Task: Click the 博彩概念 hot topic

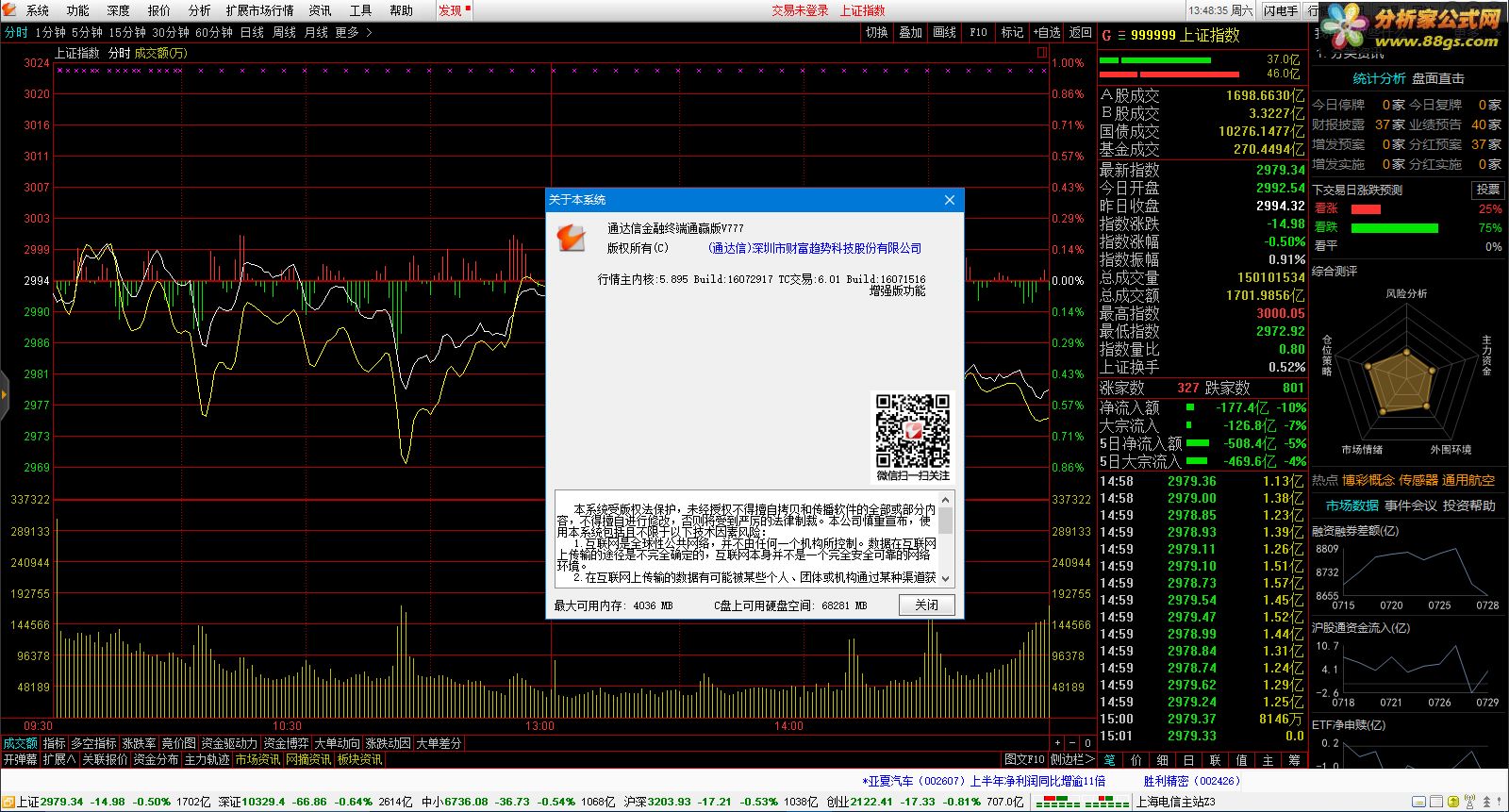Action: point(1368,480)
